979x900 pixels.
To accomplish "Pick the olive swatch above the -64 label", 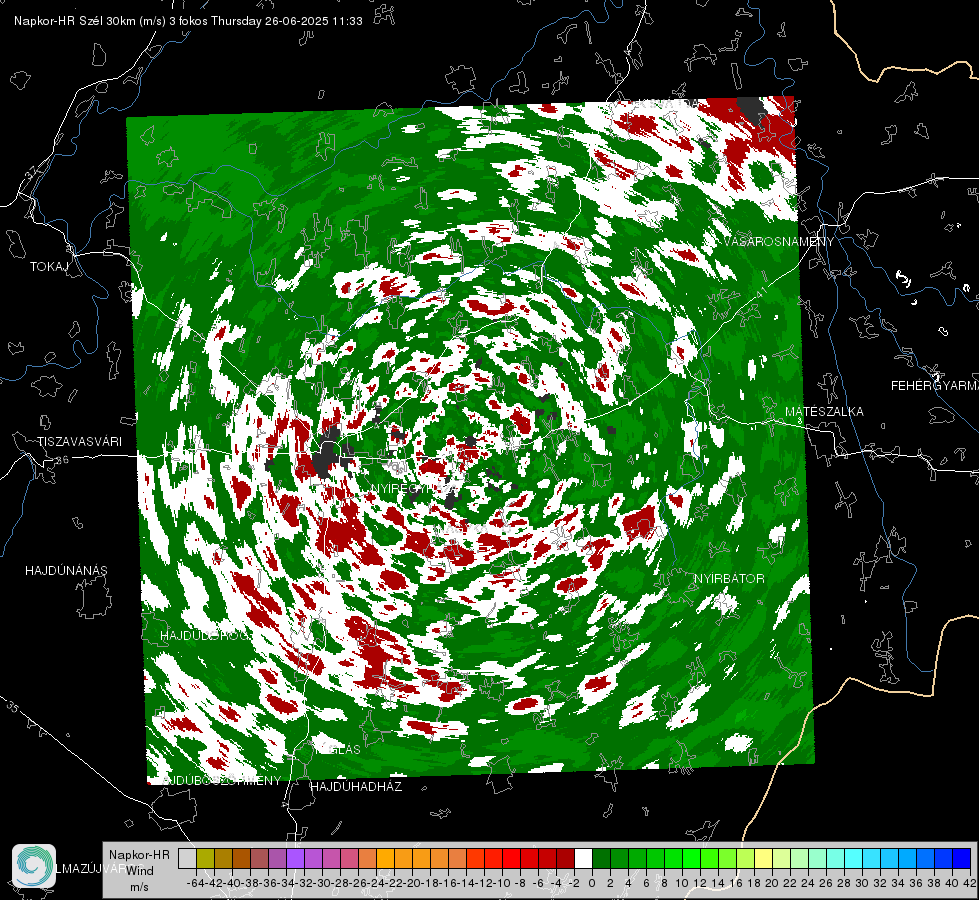I will coord(205,858).
